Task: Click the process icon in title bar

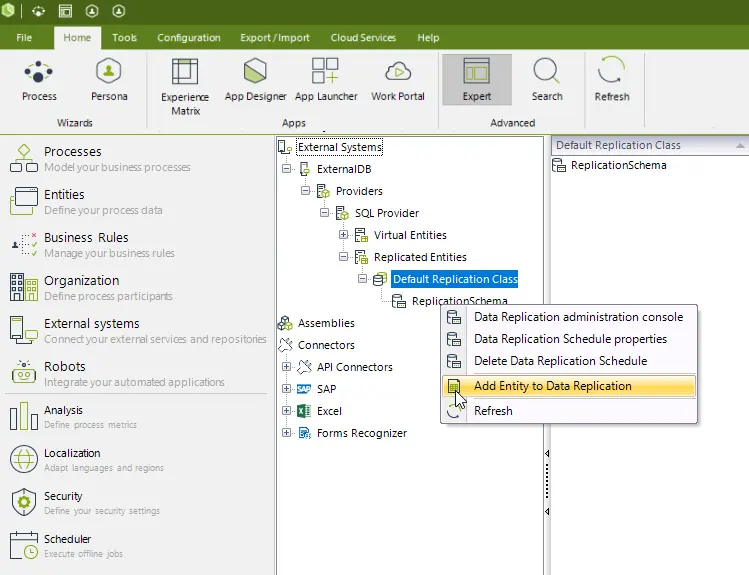Action: 39,11
